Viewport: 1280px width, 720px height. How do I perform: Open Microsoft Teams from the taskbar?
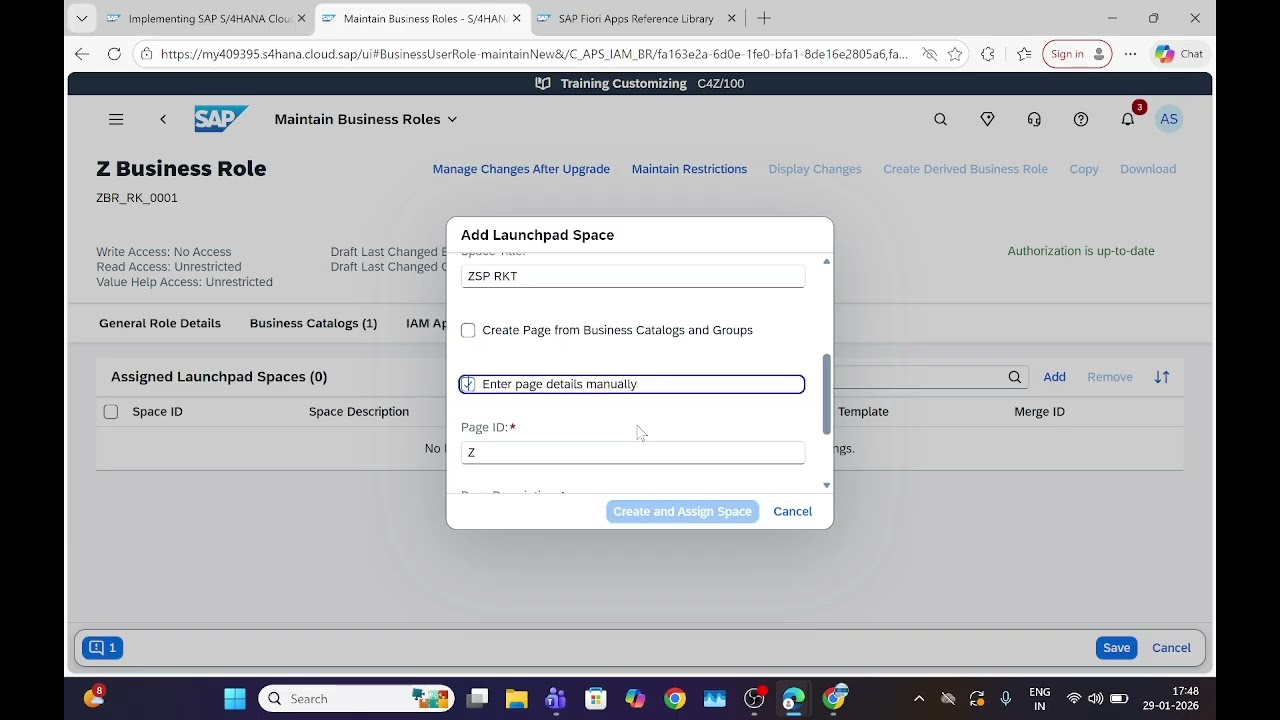556,699
